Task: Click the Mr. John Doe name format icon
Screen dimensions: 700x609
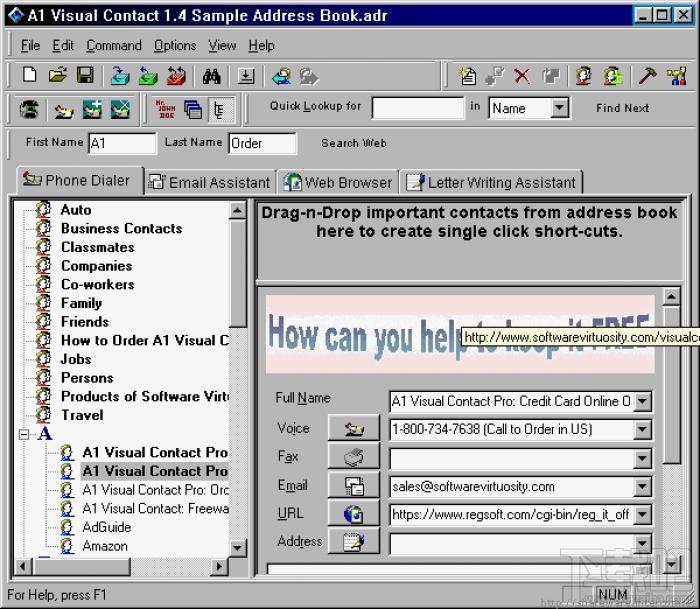Action: tap(166, 109)
